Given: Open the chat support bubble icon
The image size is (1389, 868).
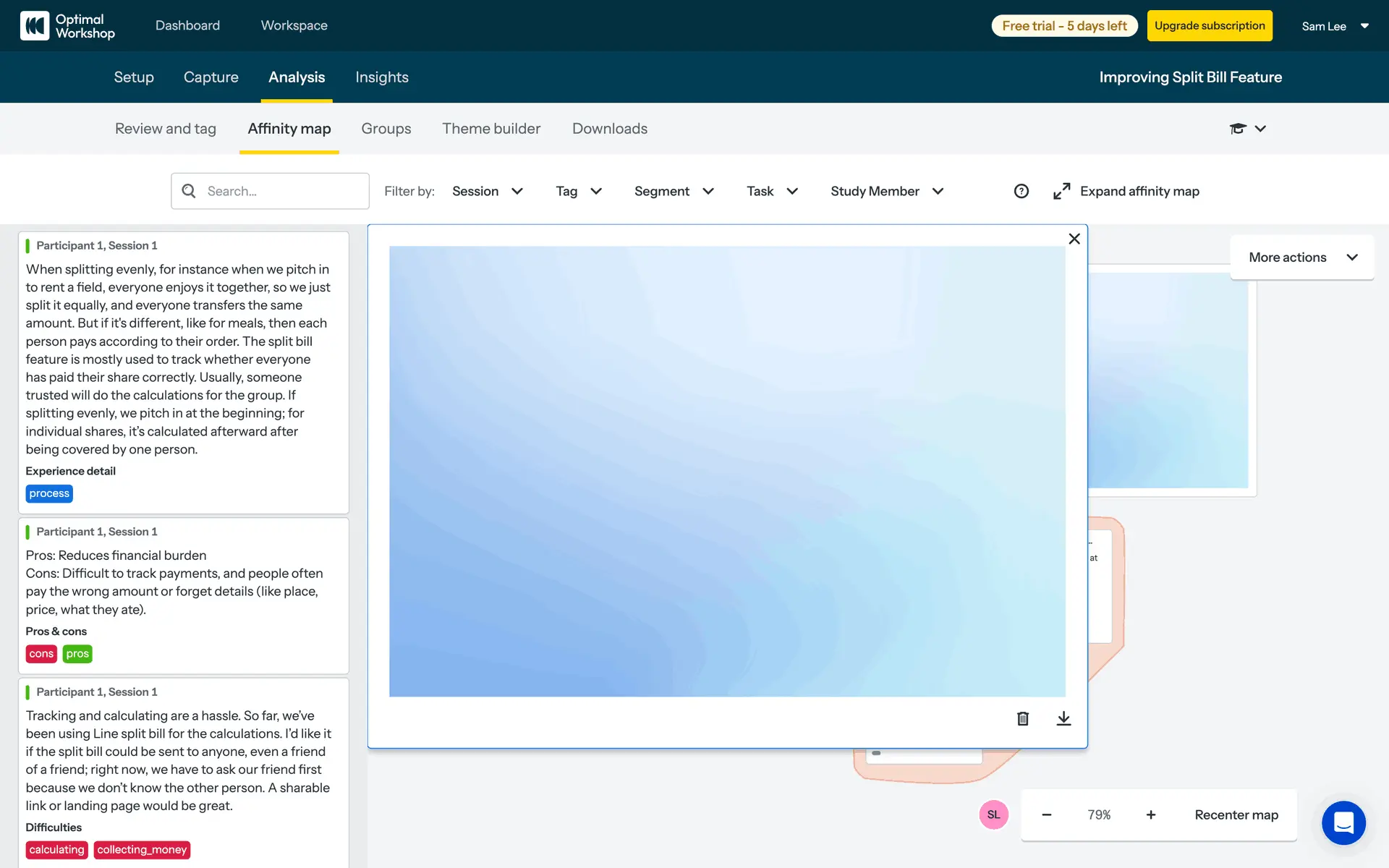Looking at the screenshot, I should 1343,822.
